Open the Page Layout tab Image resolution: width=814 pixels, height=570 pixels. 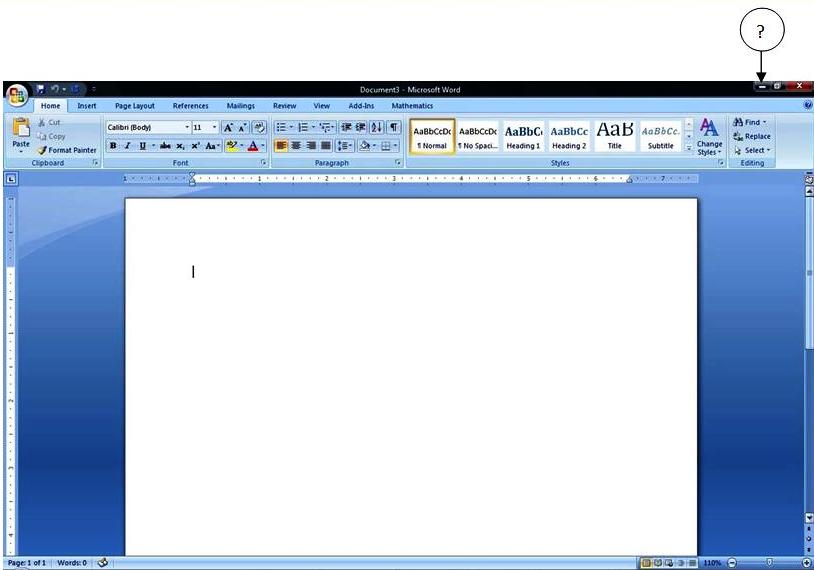[x=135, y=106]
